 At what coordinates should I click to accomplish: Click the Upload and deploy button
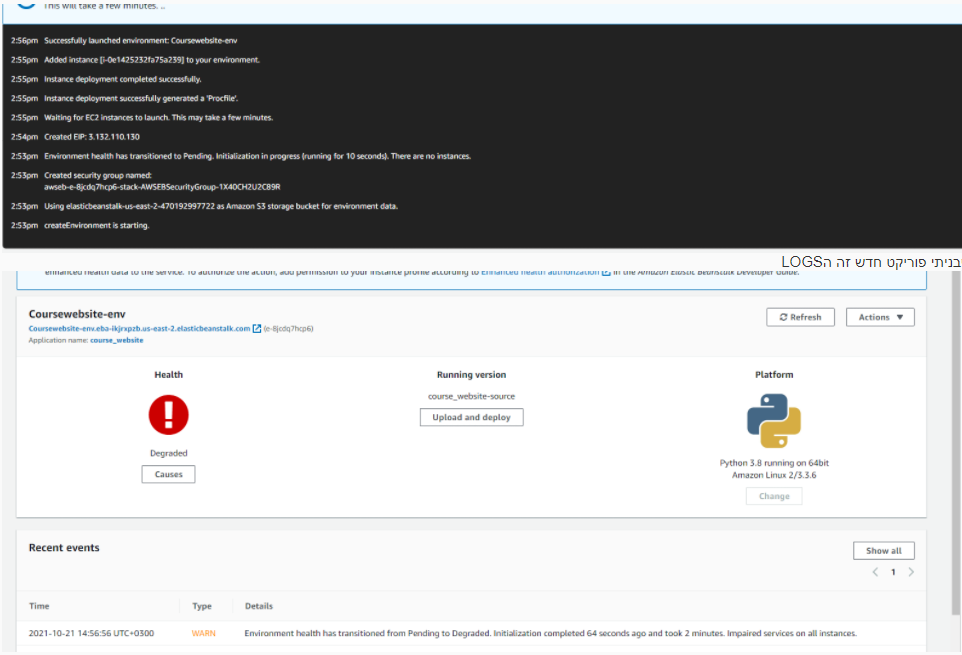click(471, 417)
